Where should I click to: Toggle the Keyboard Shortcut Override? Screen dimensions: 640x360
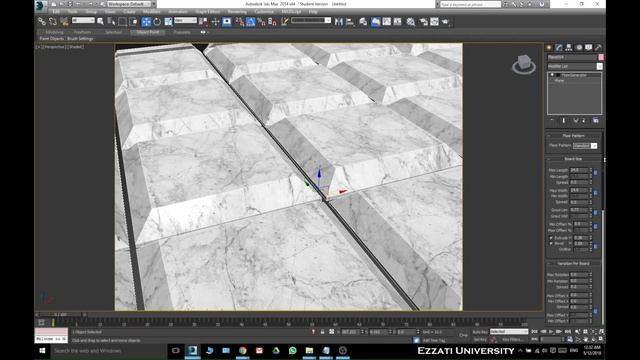tap(227, 22)
